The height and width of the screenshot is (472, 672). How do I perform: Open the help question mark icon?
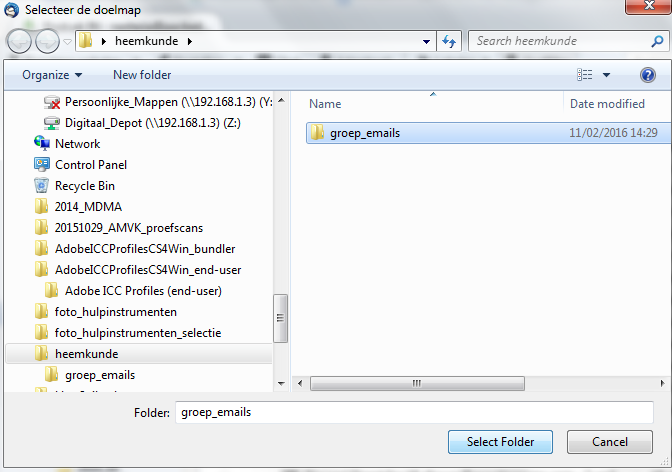coord(647,75)
